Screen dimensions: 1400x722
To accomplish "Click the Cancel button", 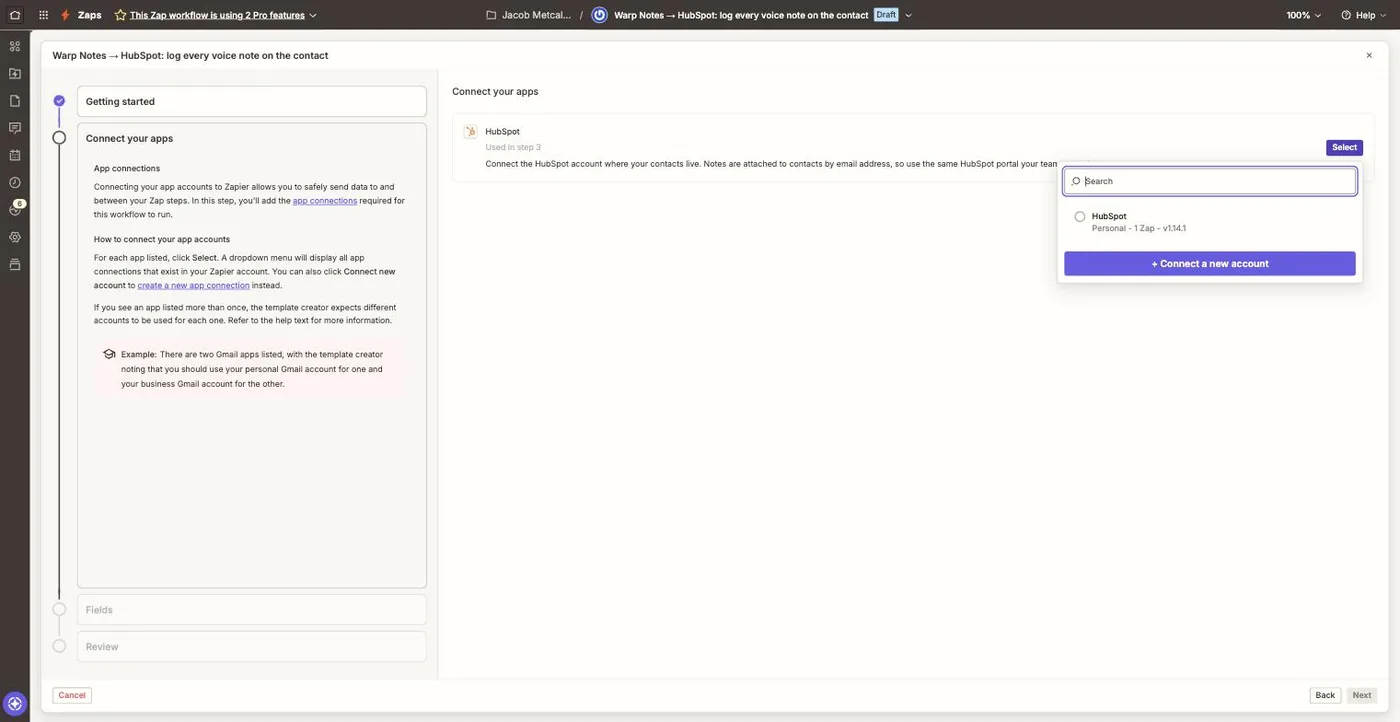I will pyautogui.click(x=72, y=695).
